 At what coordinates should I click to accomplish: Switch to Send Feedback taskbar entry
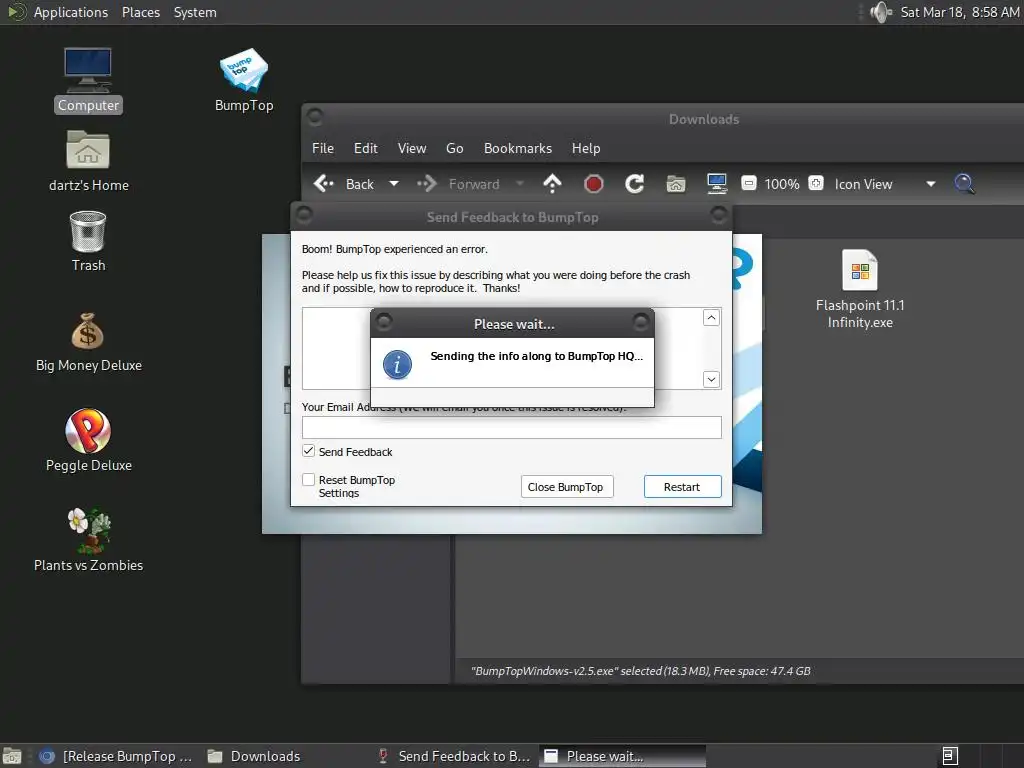(455, 756)
